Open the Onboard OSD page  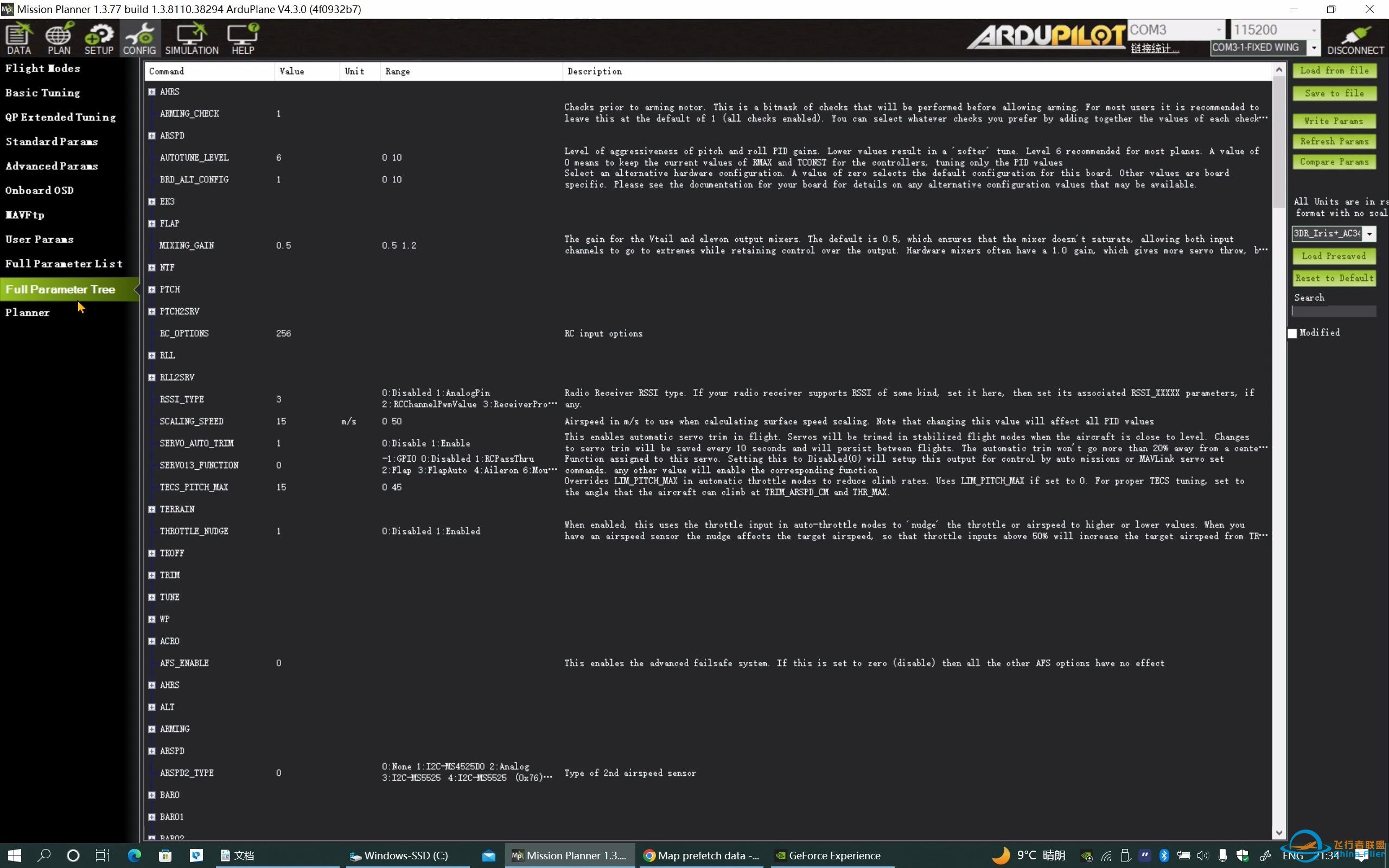coord(40,190)
